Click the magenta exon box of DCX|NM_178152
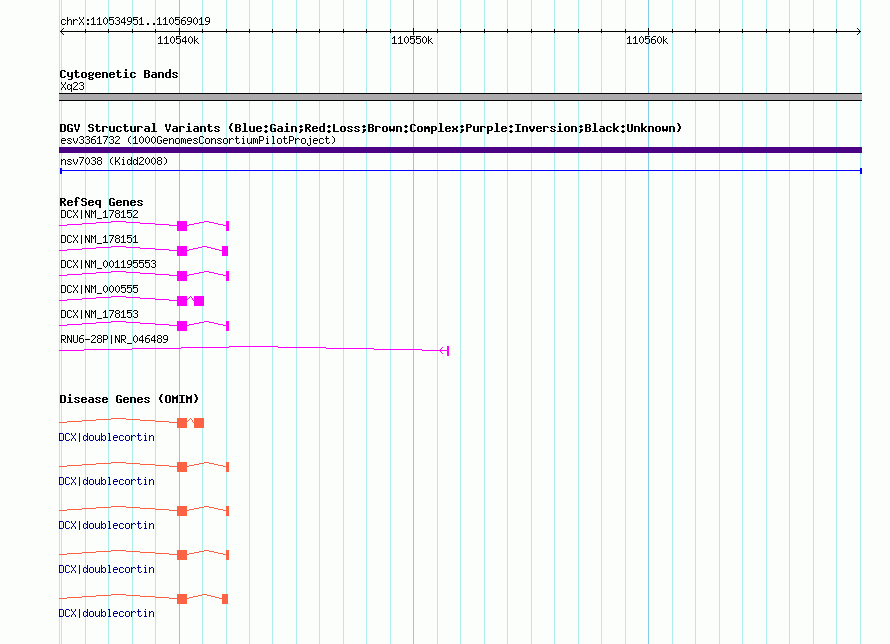The height and width of the screenshot is (644, 890). [182, 226]
